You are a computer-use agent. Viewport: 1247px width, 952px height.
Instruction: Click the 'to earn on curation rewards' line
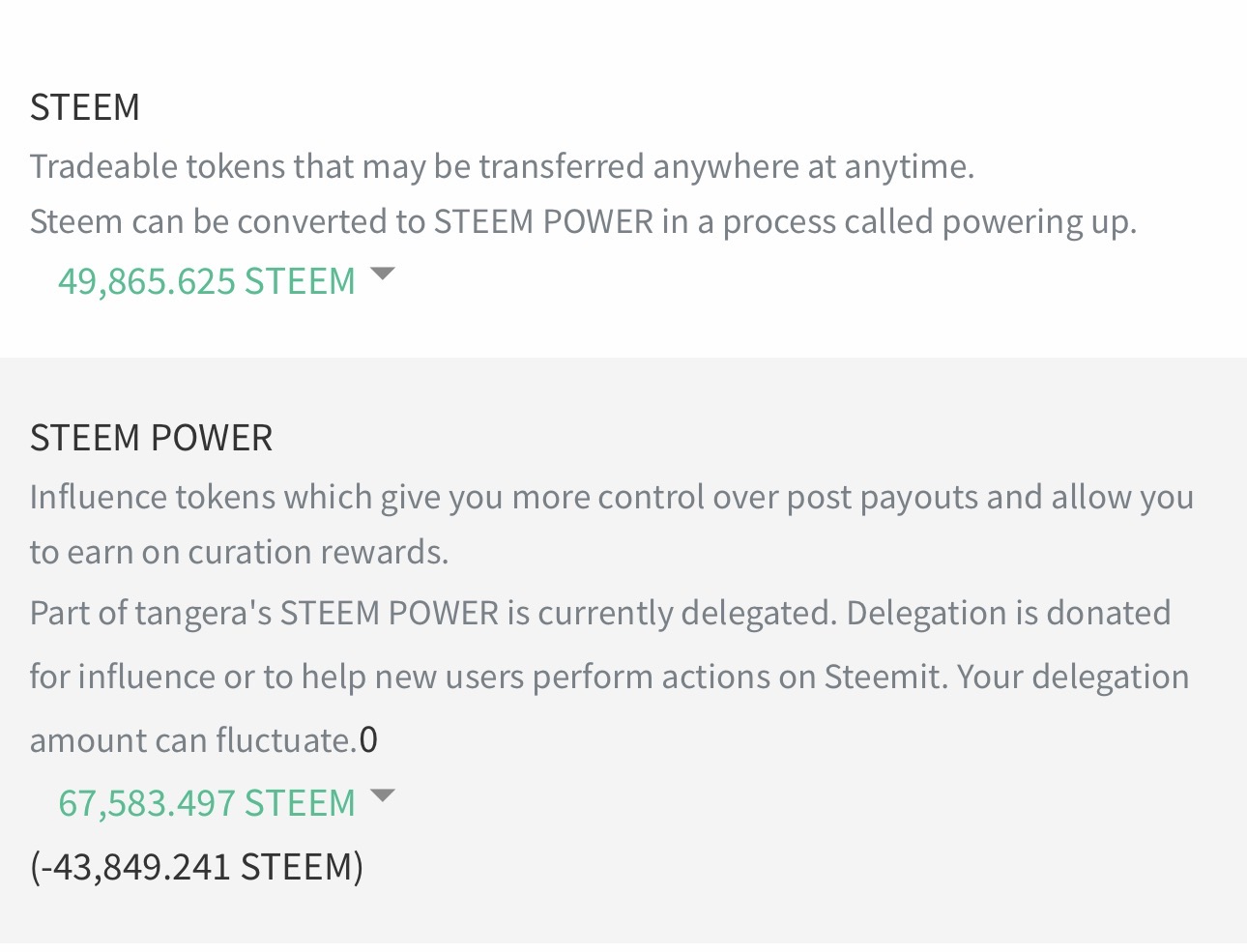pos(240,552)
